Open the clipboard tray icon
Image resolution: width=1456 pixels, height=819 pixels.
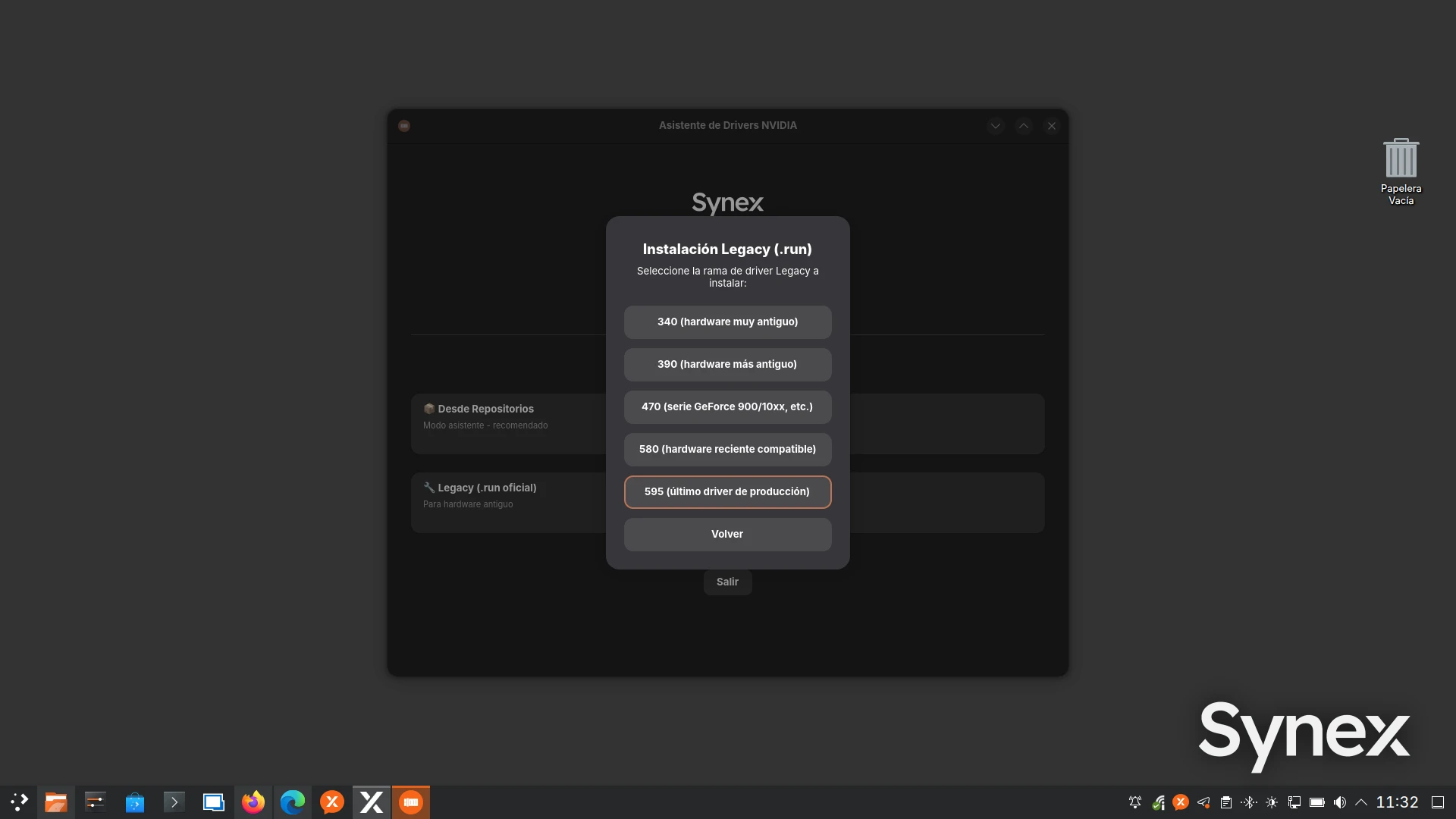[1226, 802]
